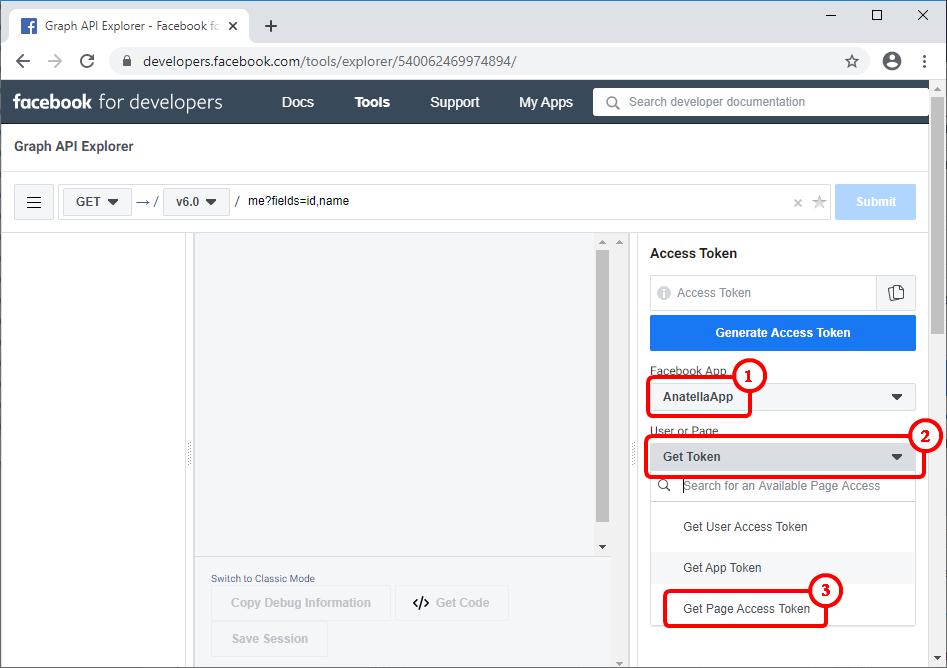Image resolution: width=947 pixels, height=668 pixels.
Task: Click the facebook for developers logo
Action: (118, 102)
